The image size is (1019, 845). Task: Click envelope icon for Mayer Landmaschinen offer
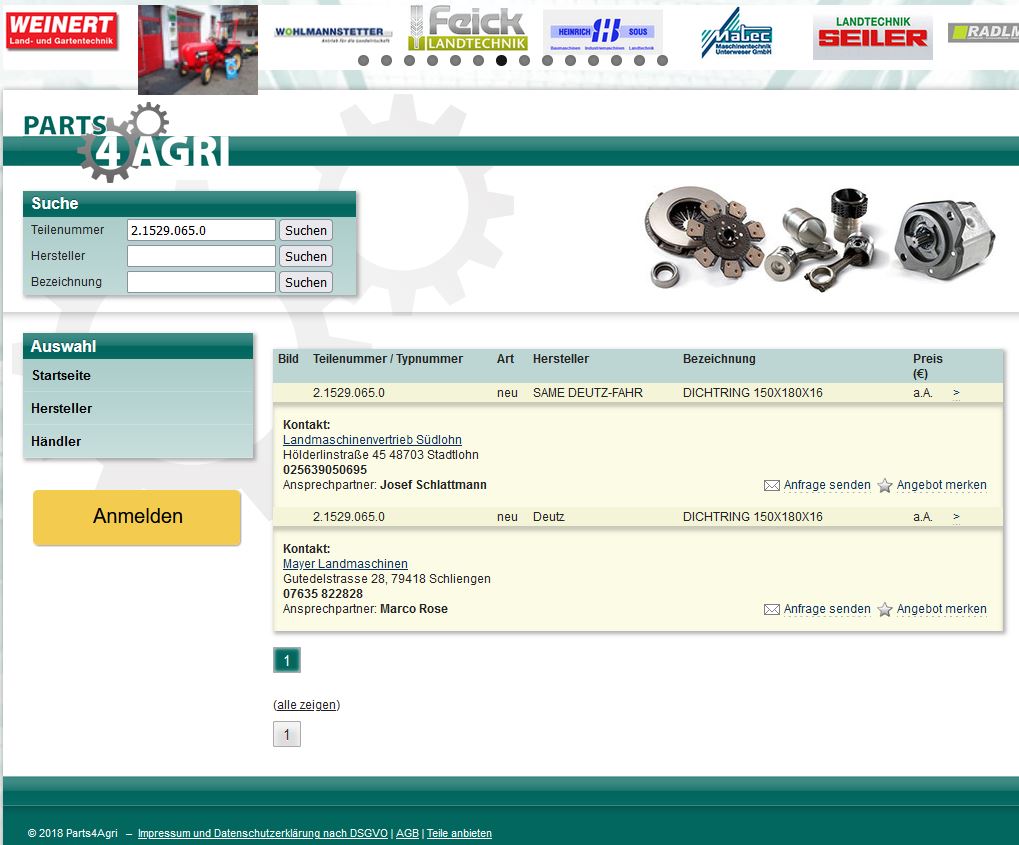pos(771,610)
